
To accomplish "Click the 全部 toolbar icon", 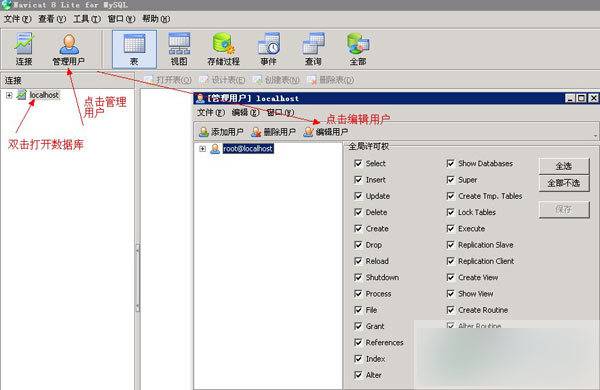I will [358, 49].
